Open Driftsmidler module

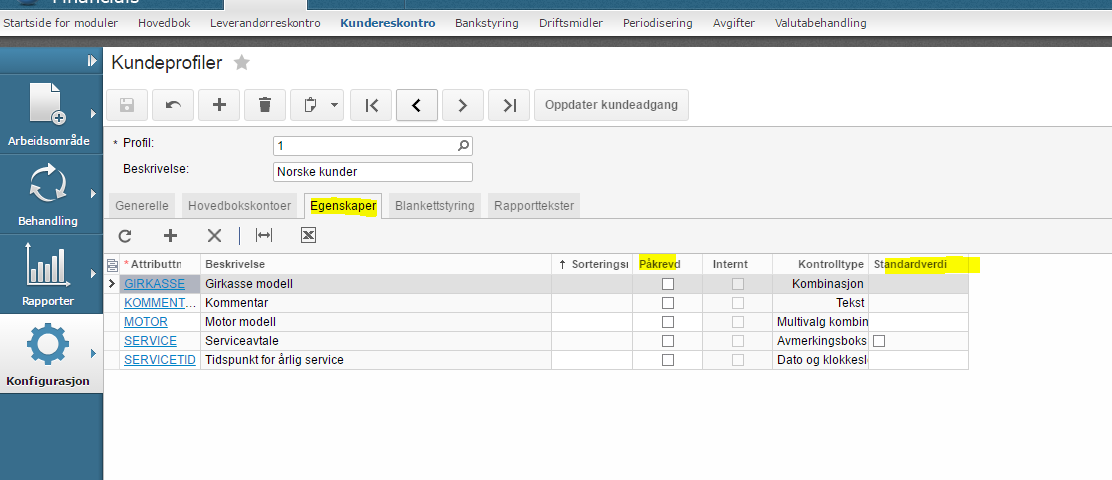point(571,23)
